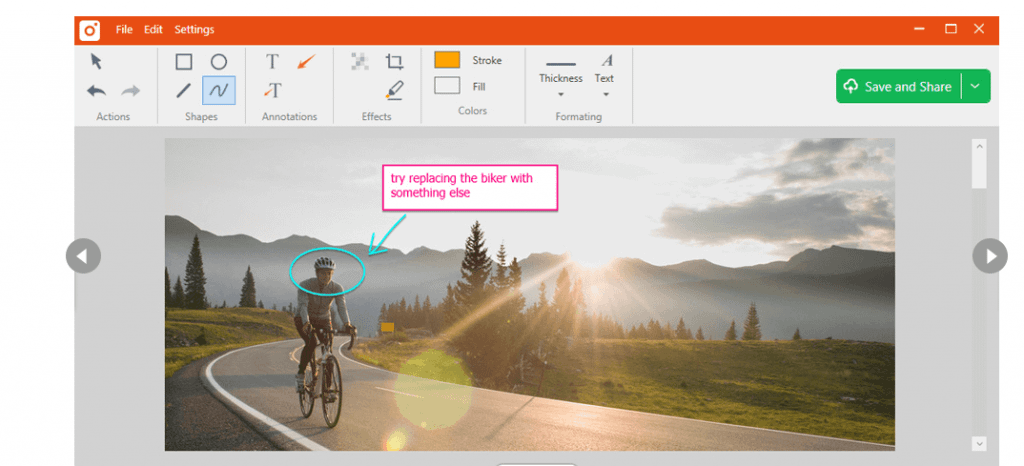The height and width of the screenshot is (466, 1024).
Task: Click the Stroke label
Action: pos(487,60)
